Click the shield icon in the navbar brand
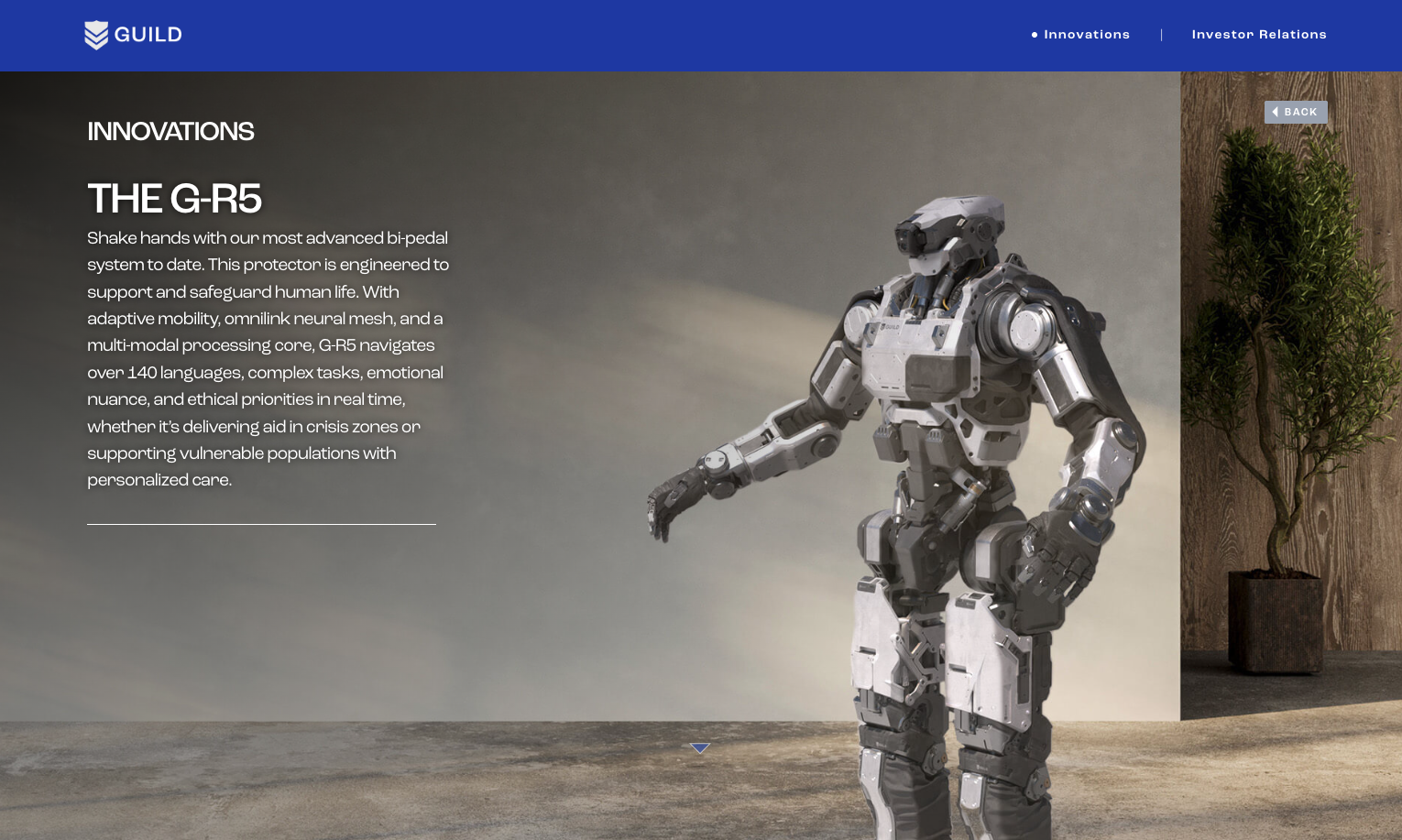 (96, 35)
